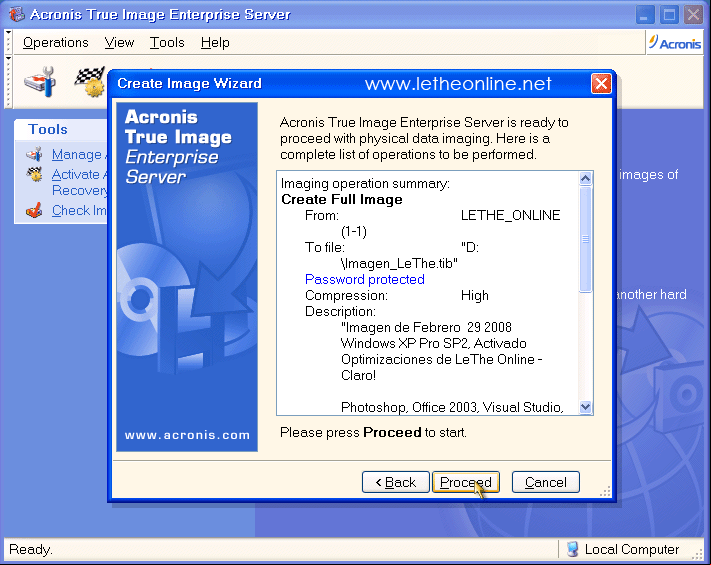The width and height of the screenshot is (711, 565).
Task: Click the Activate Recovery icon in Tools panel
Action: (x=34, y=174)
